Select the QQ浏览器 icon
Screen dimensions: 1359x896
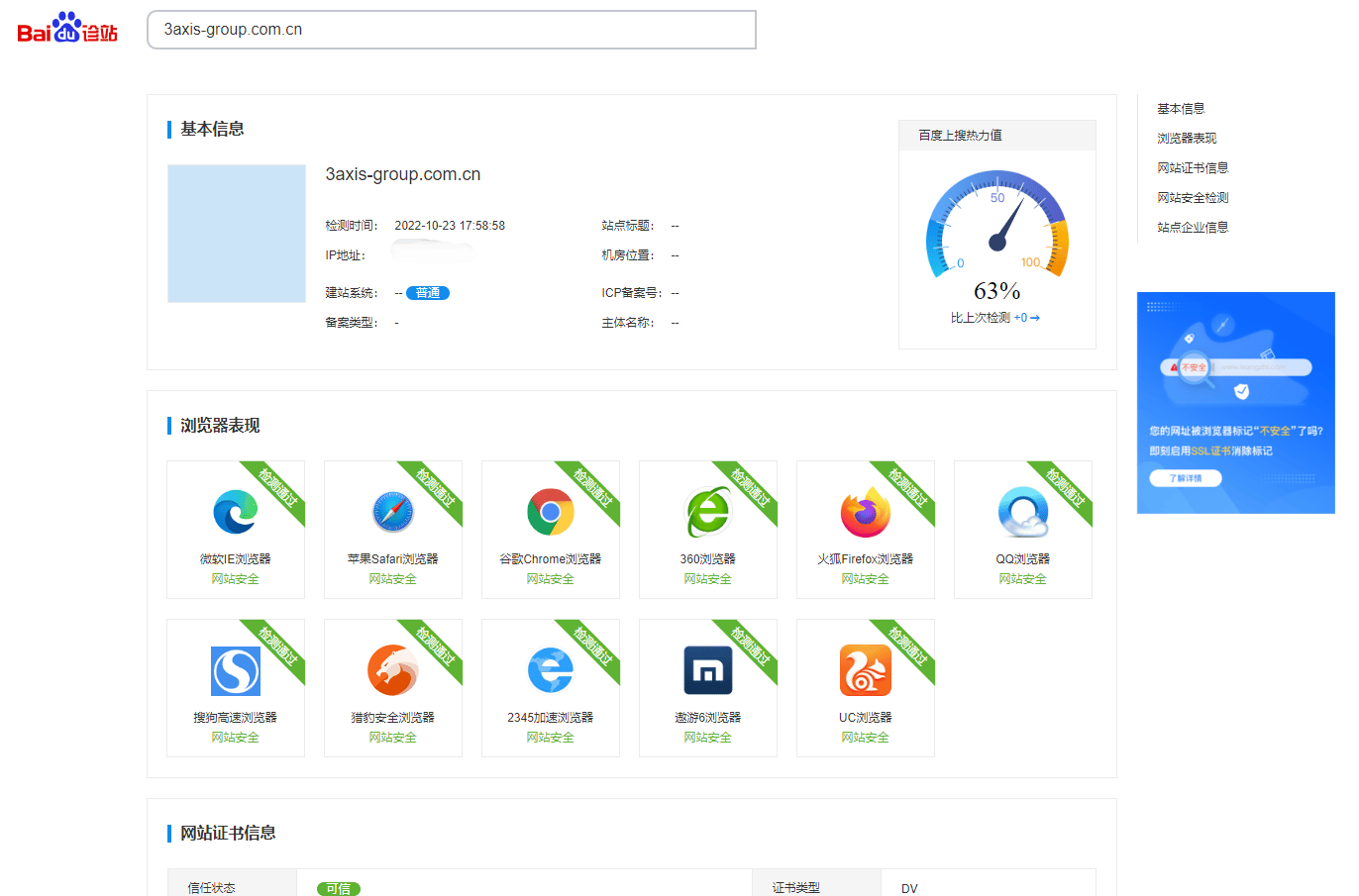click(1023, 512)
